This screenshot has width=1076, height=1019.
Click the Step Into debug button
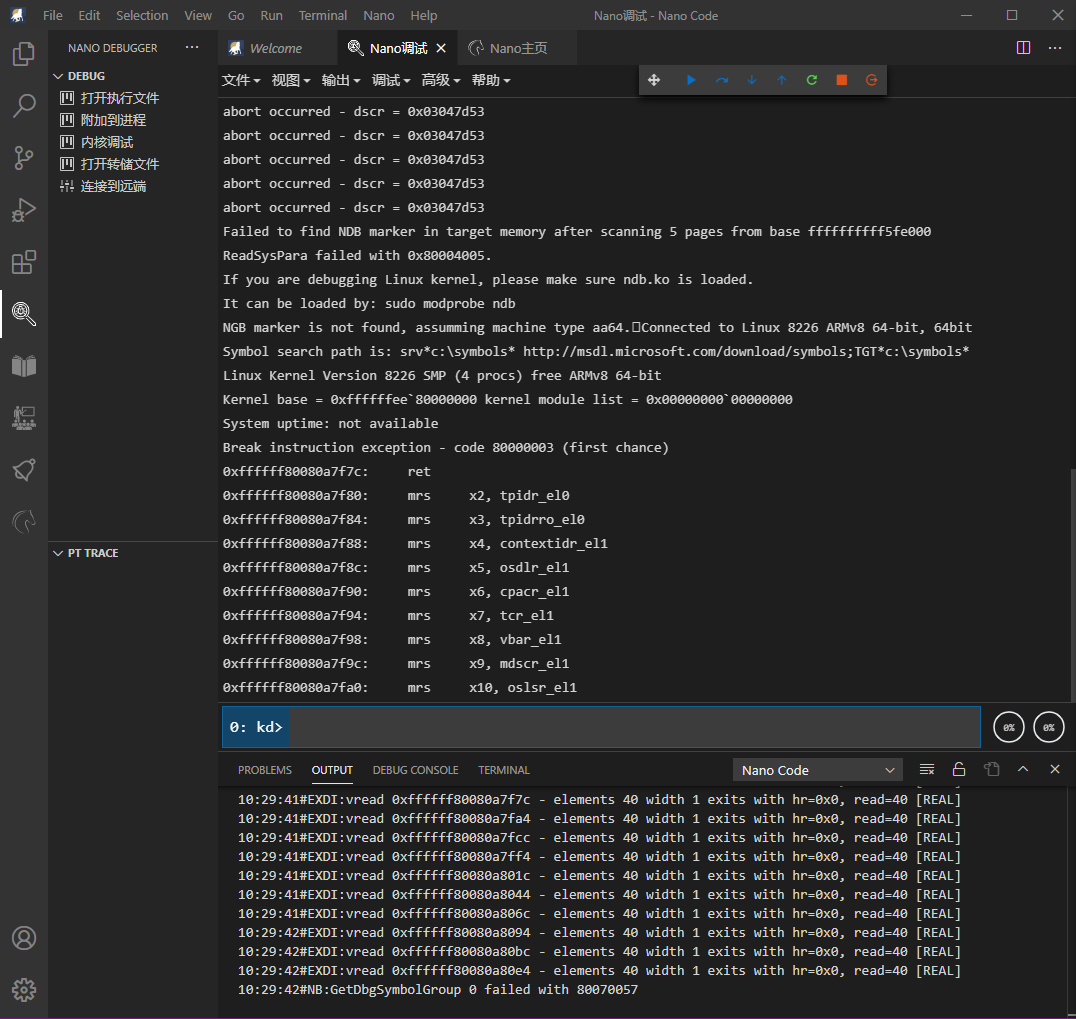coord(751,80)
